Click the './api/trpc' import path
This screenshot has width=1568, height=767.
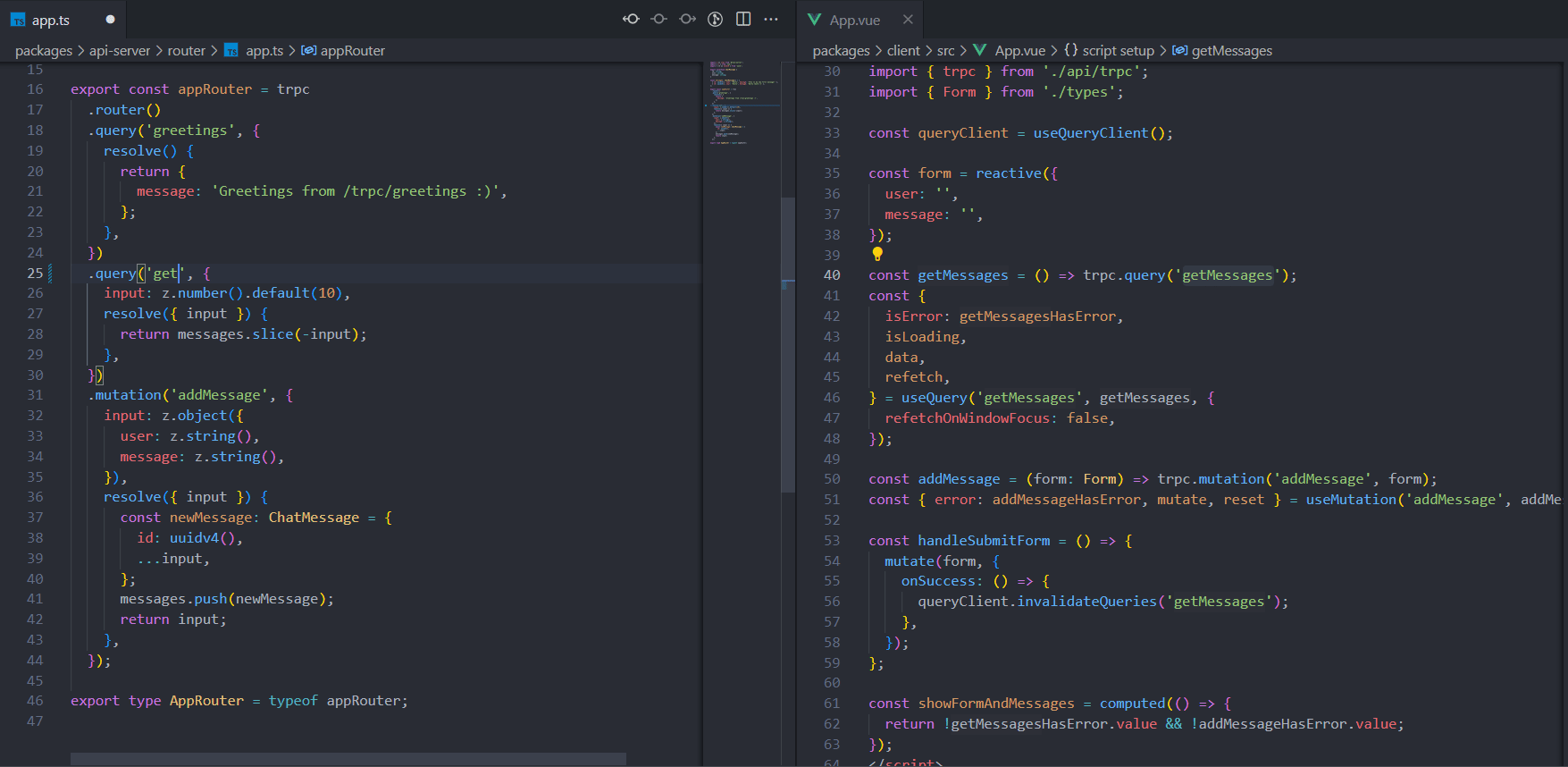(1091, 72)
